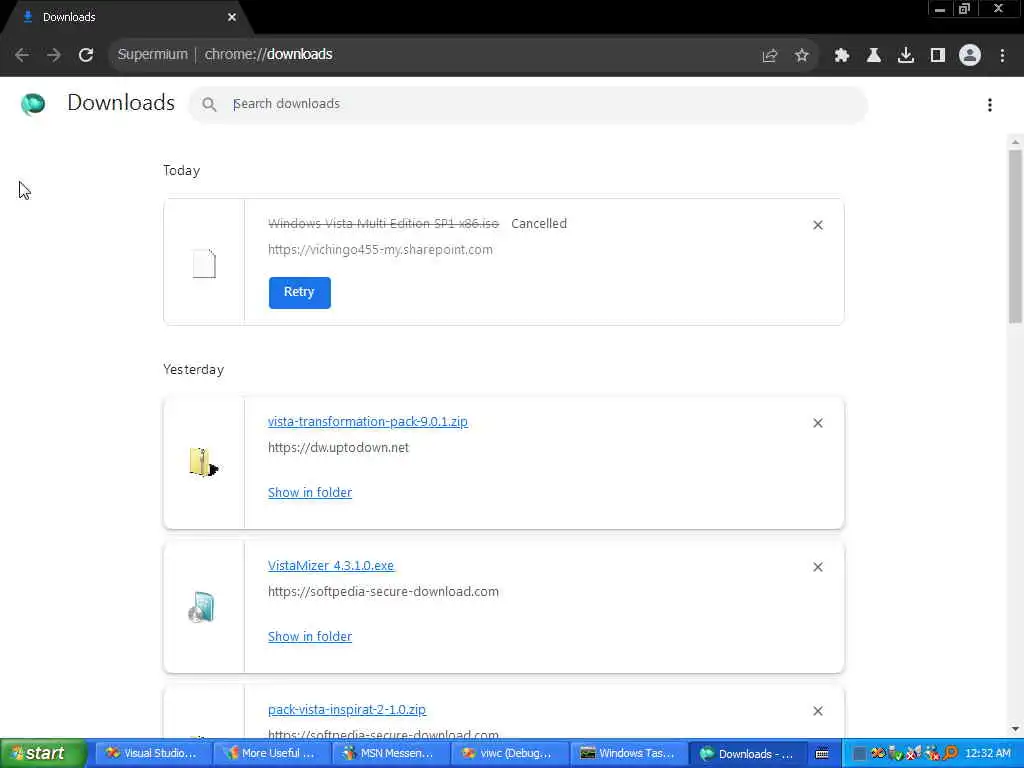This screenshot has width=1024, height=768.
Task: Reload the downloads page
Action: (x=86, y=55)
